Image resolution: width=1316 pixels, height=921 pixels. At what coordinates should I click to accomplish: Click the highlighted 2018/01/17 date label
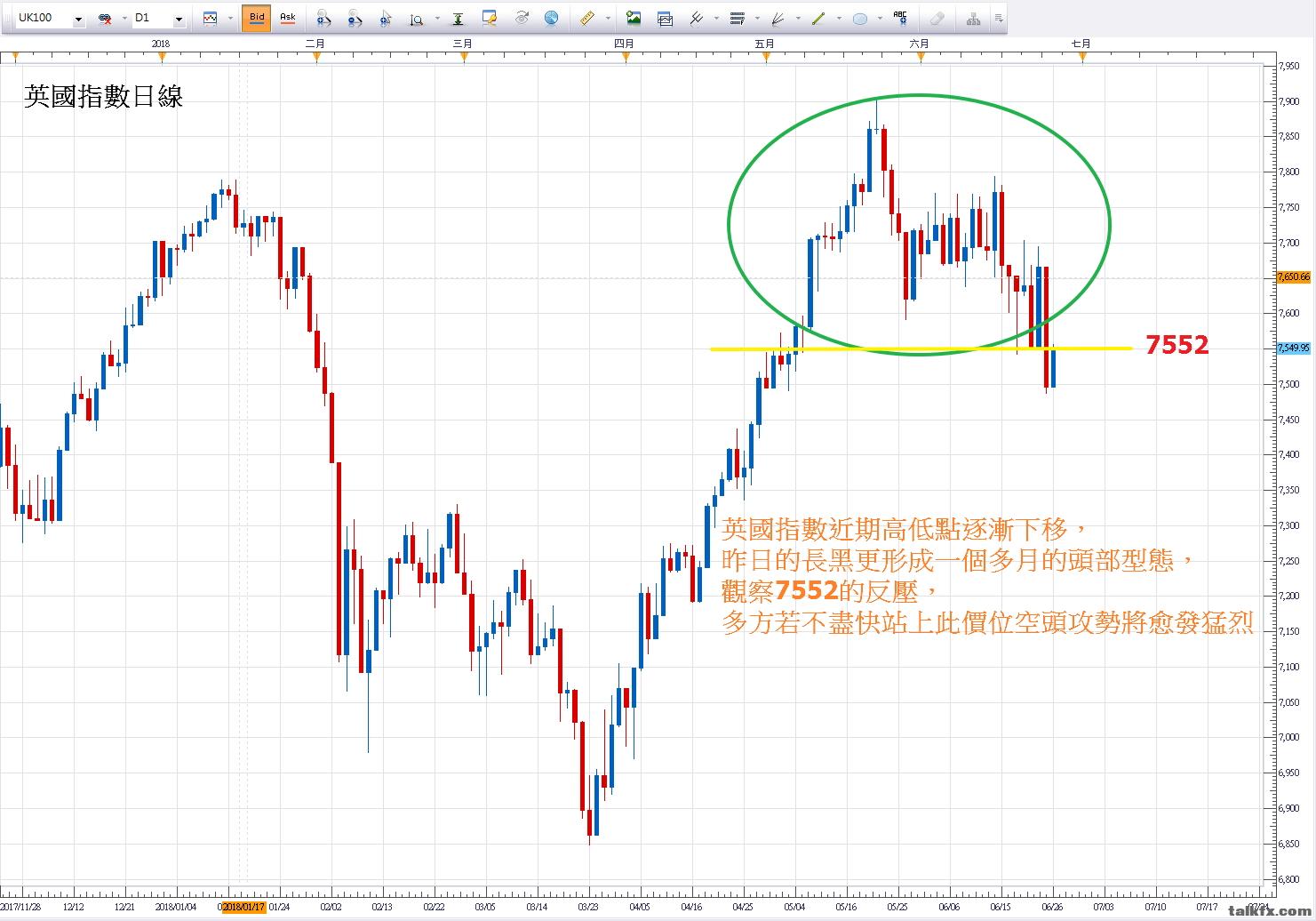click(243, 907)
